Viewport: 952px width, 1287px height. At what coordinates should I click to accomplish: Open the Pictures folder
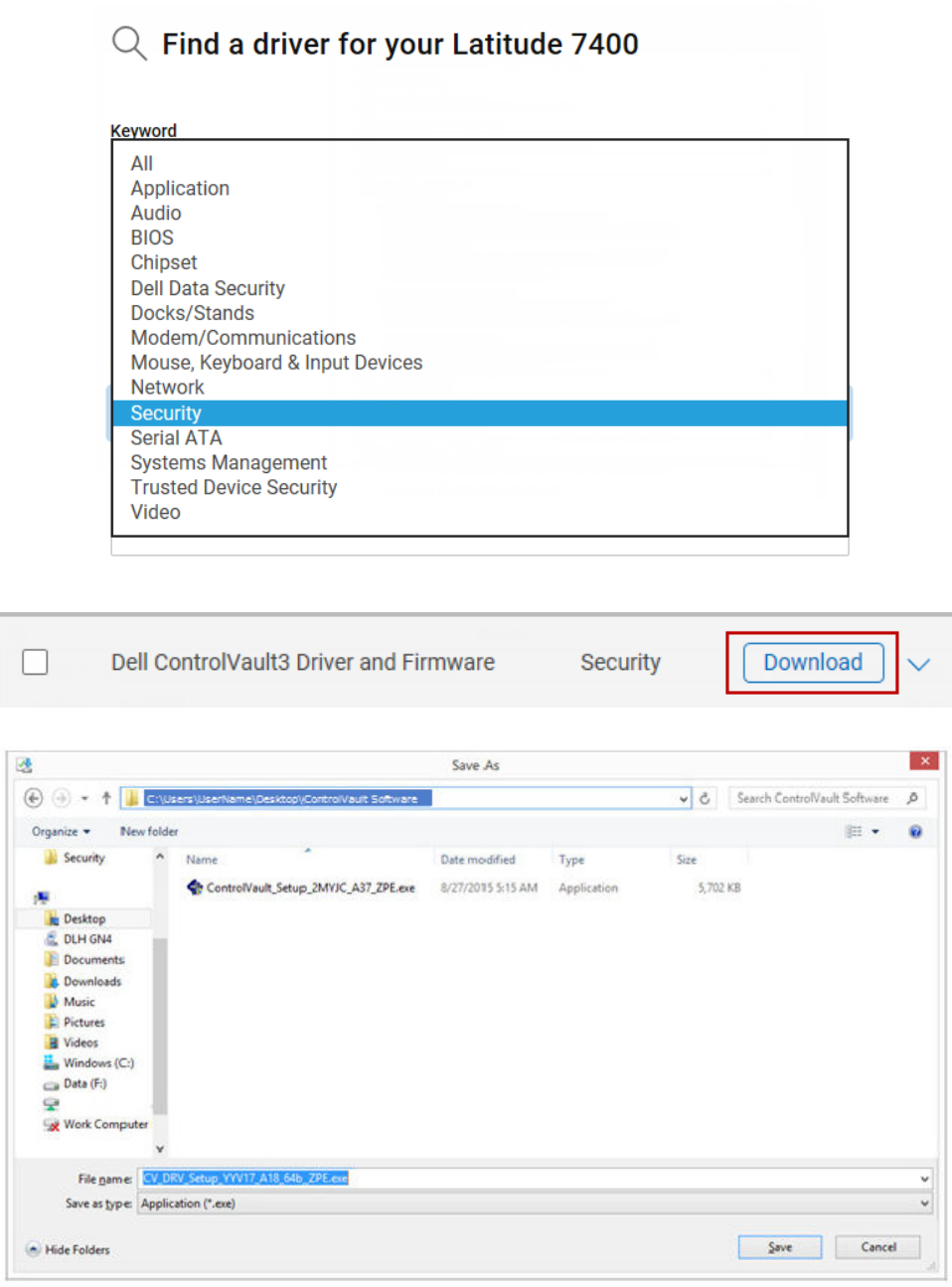75,1022
